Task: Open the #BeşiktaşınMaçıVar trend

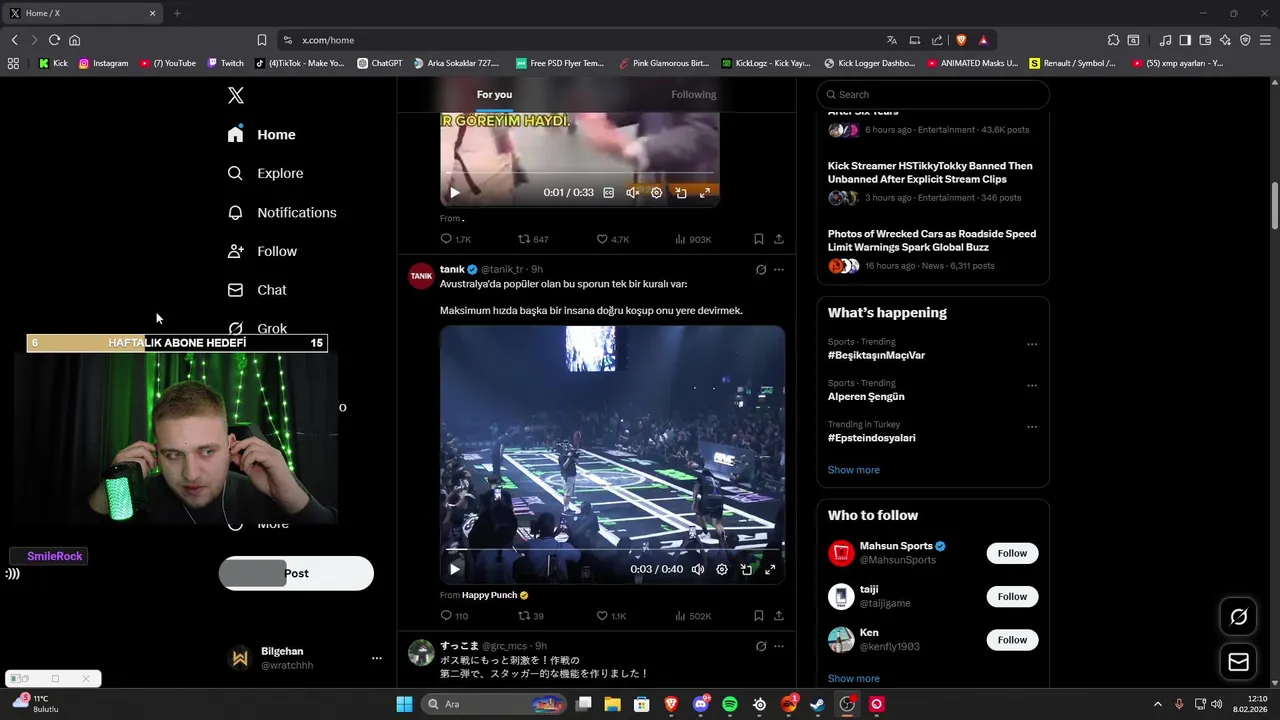Action: [876, 355]
